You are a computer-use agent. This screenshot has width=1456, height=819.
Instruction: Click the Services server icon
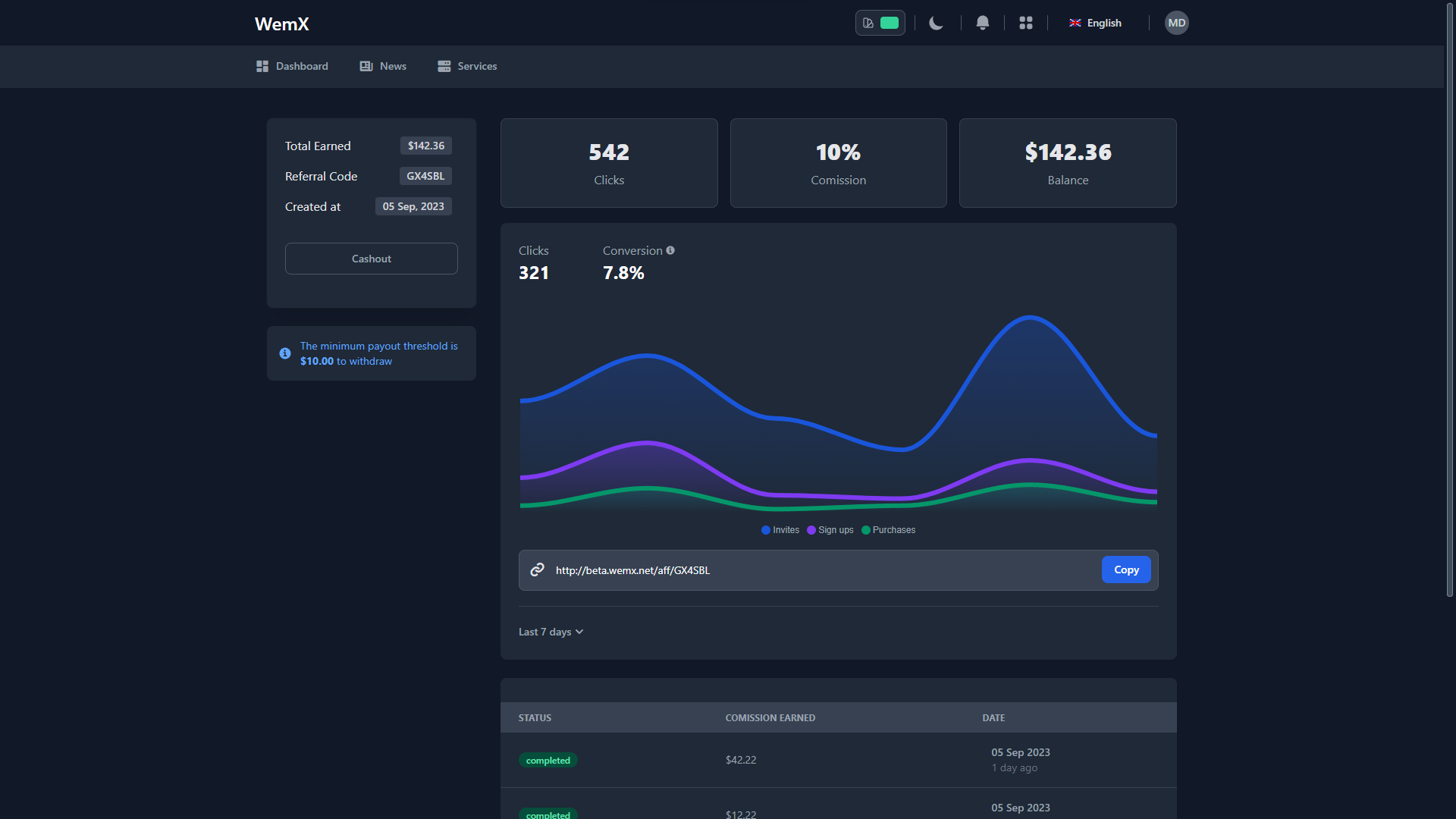point(444,66)
